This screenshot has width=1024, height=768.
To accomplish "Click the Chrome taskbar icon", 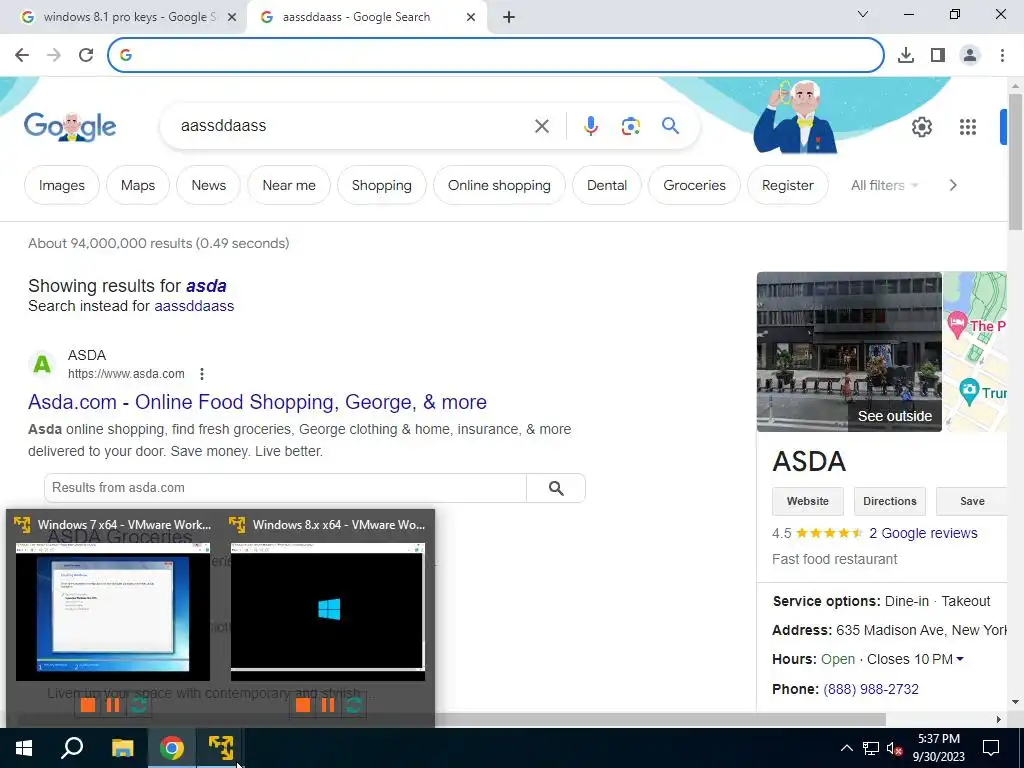I will (172, 748).
